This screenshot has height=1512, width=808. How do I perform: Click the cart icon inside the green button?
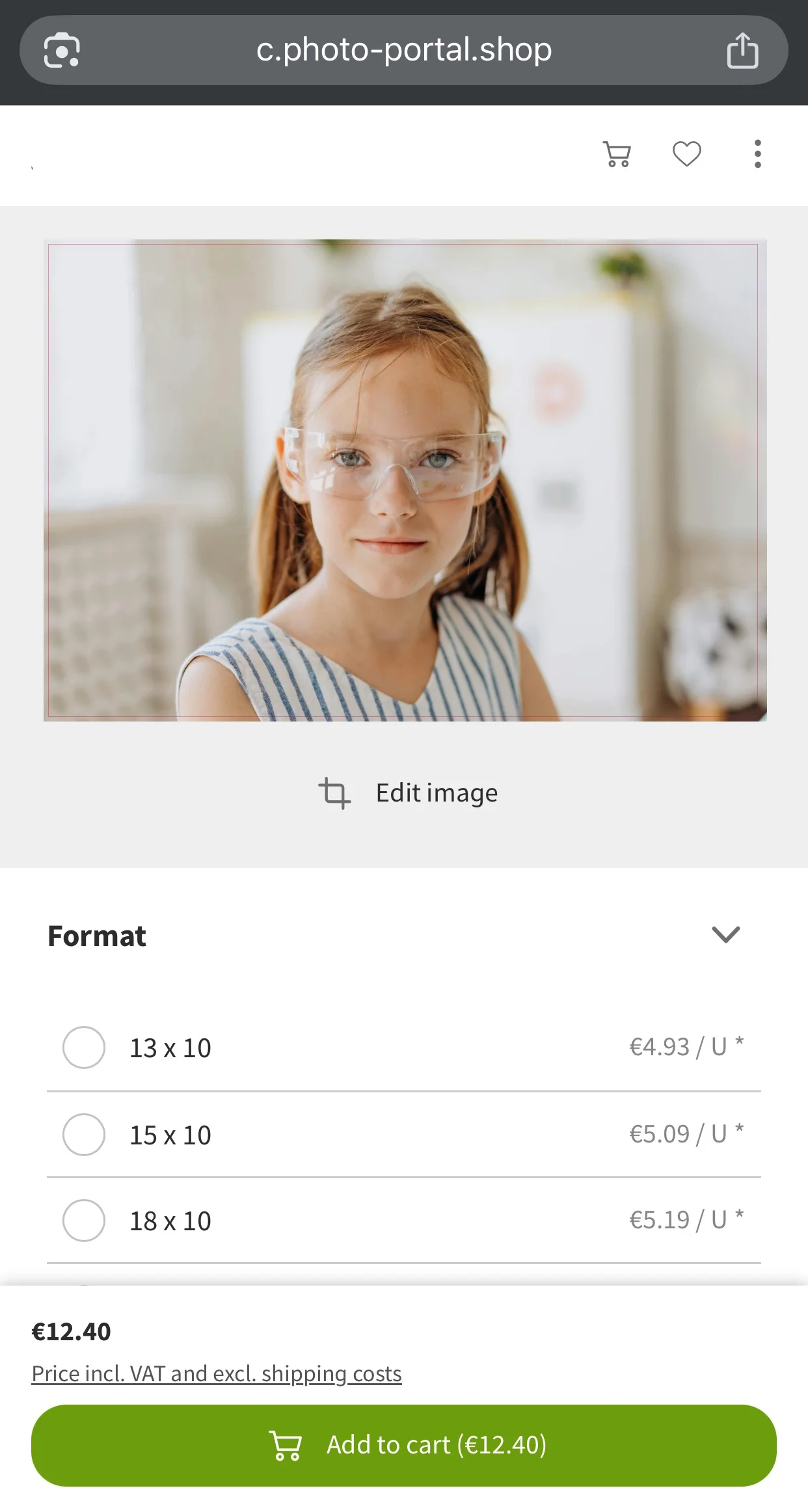[286, 1445]
